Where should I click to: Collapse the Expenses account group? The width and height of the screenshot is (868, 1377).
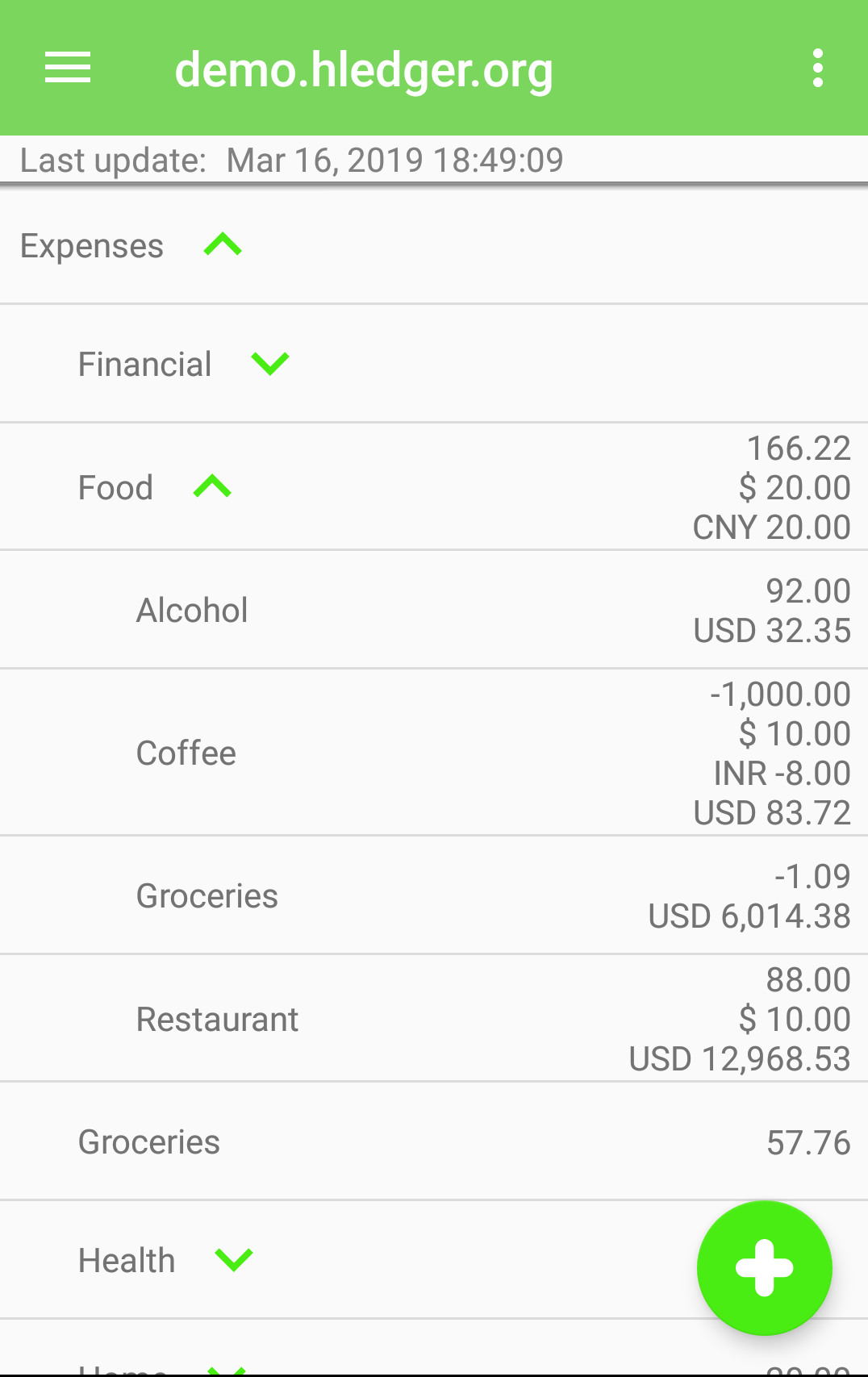[223, 244]
